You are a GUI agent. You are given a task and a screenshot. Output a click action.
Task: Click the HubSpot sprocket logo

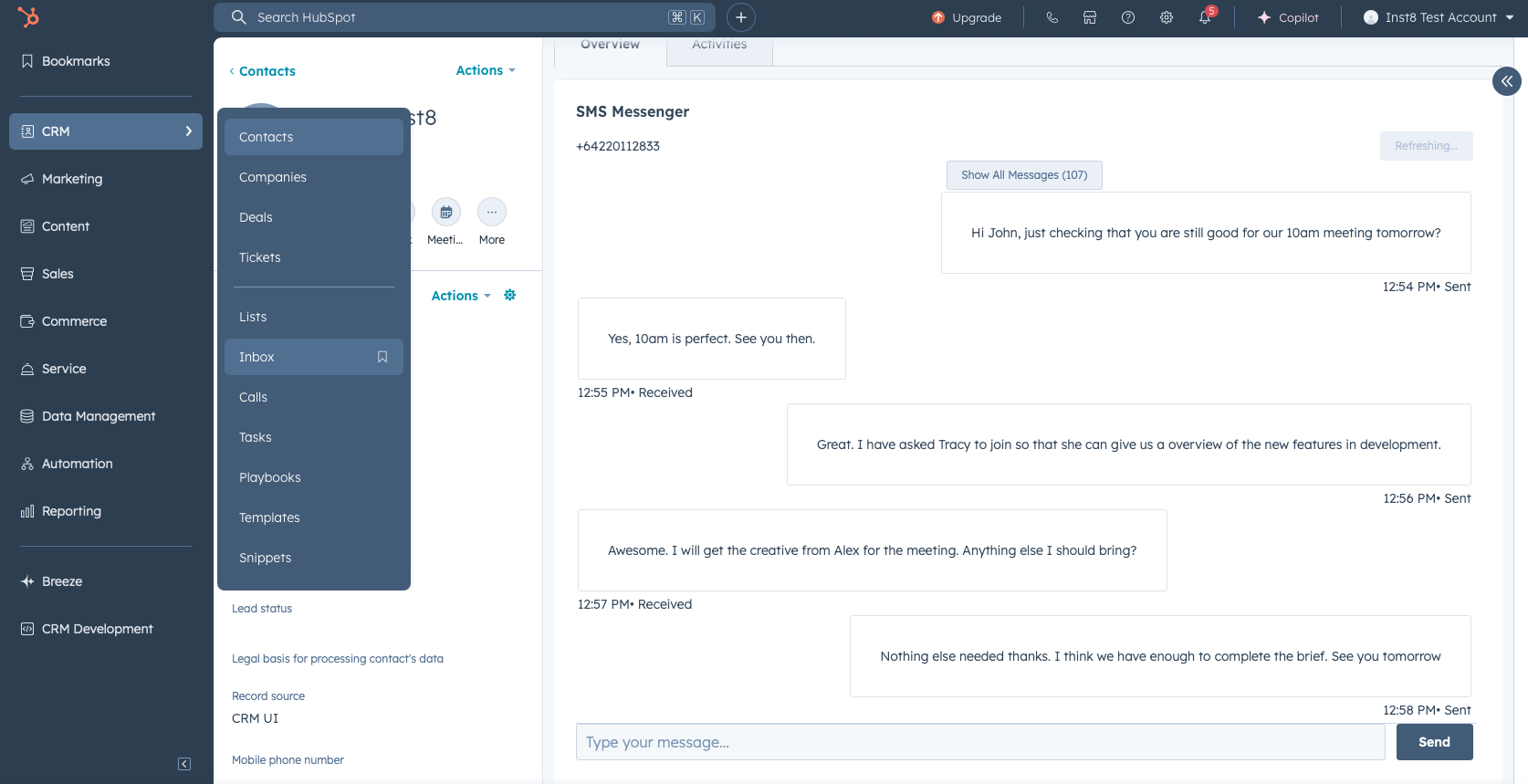[29, 16]
